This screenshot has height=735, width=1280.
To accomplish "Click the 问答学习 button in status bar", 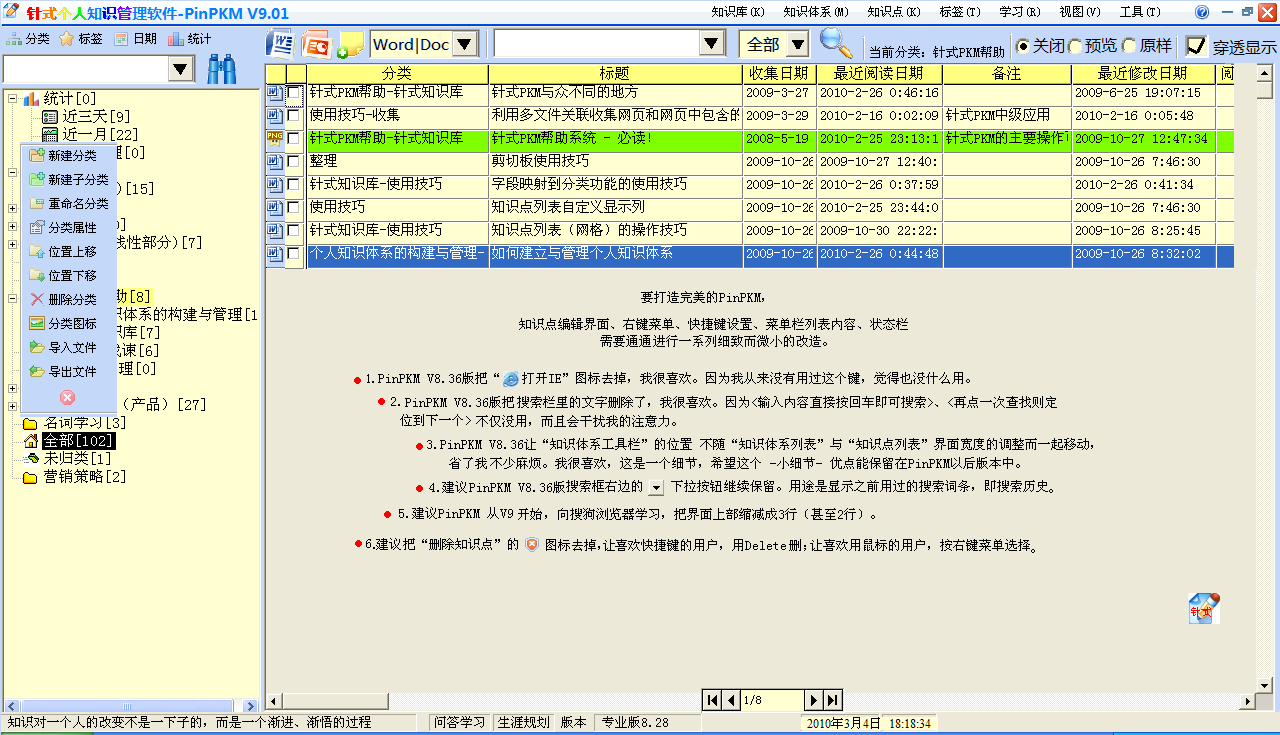I will tap(459, 722).
